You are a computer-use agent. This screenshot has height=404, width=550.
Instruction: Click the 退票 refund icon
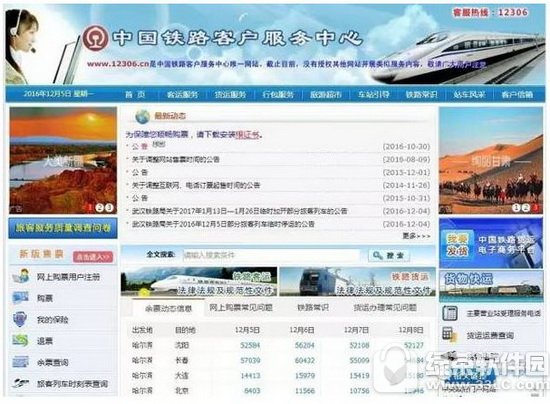[x=20, y=340]
